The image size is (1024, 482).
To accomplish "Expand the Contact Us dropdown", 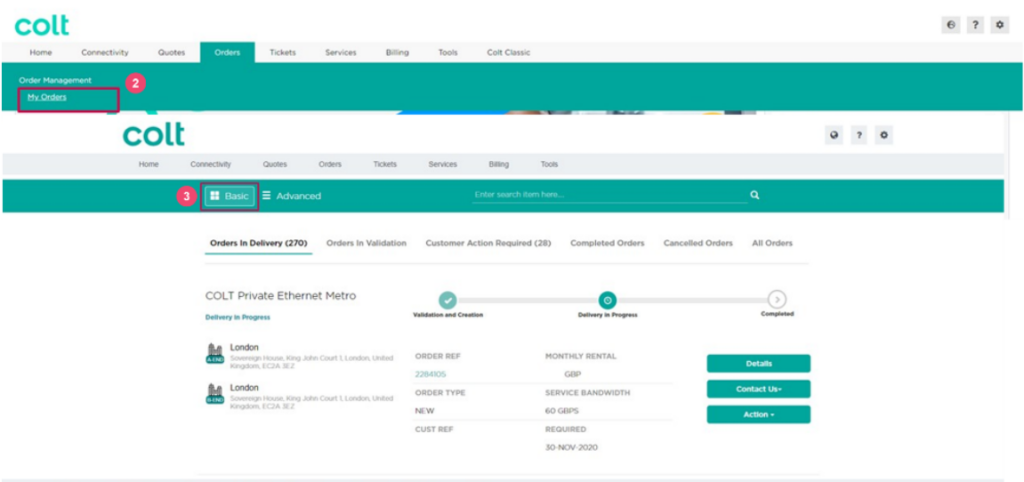I will point(758,389).
